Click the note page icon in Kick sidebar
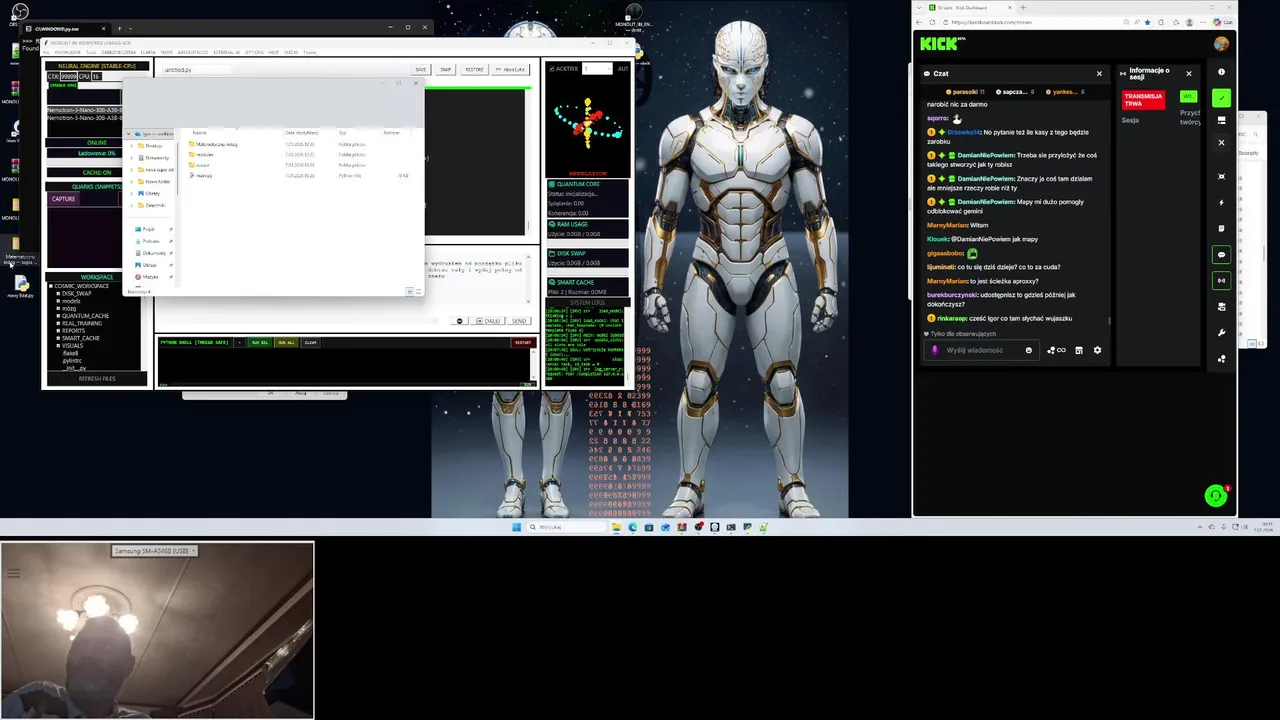 (1221, 228)
